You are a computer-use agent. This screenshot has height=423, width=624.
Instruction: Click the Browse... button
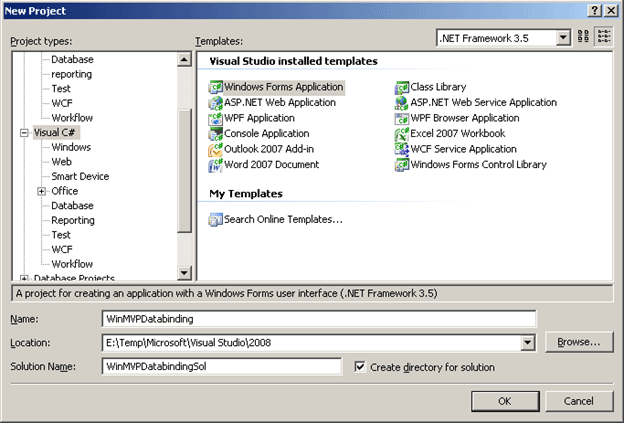pos(579,342)
